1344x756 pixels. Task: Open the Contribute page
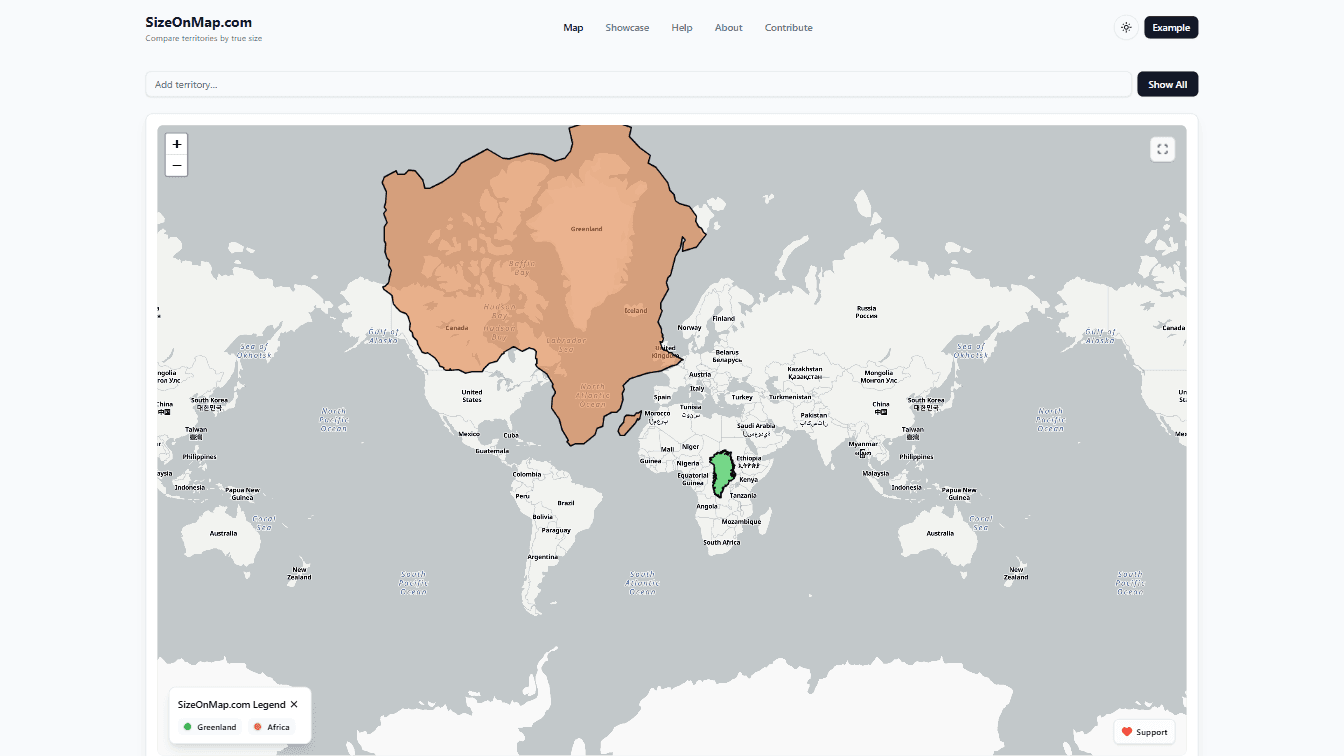(x=788, y=27)
